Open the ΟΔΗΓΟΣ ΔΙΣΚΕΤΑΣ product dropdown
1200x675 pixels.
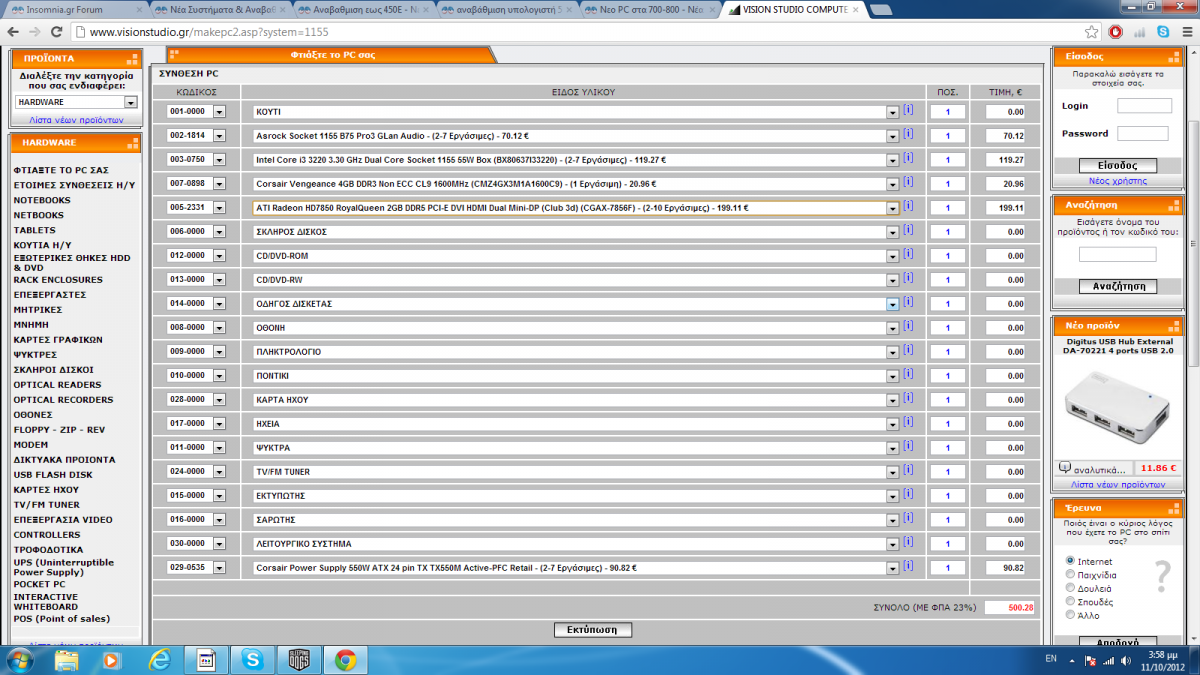893,303
